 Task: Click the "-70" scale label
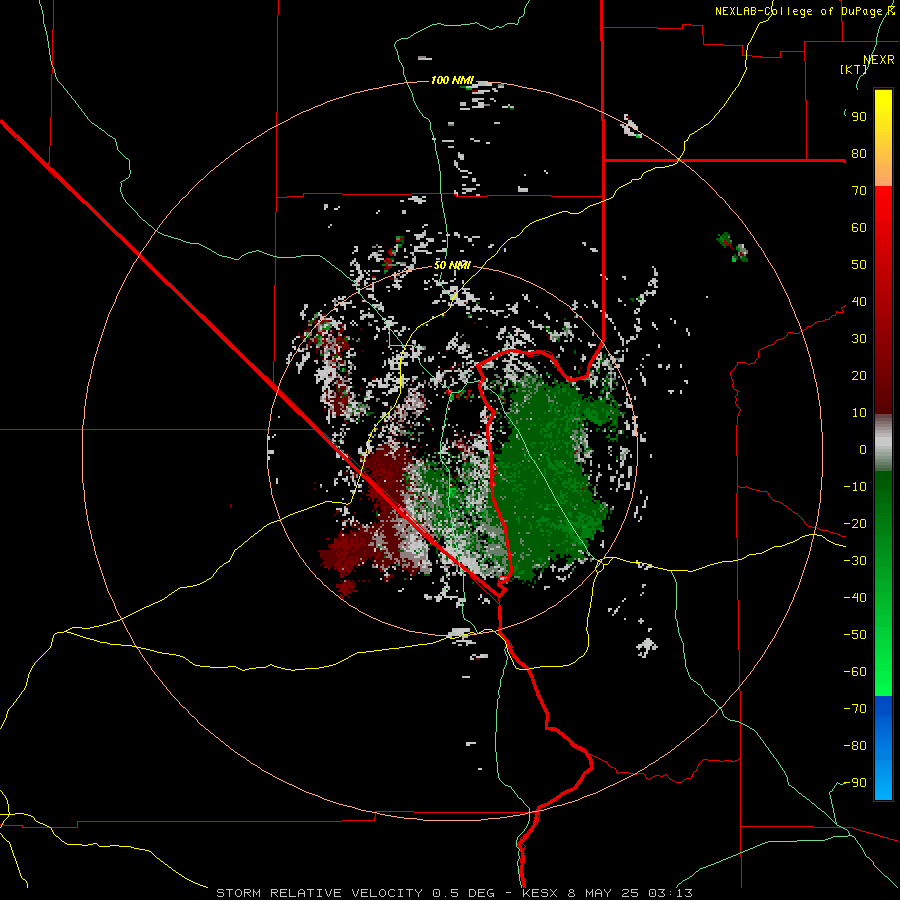[x=855, y=709]
